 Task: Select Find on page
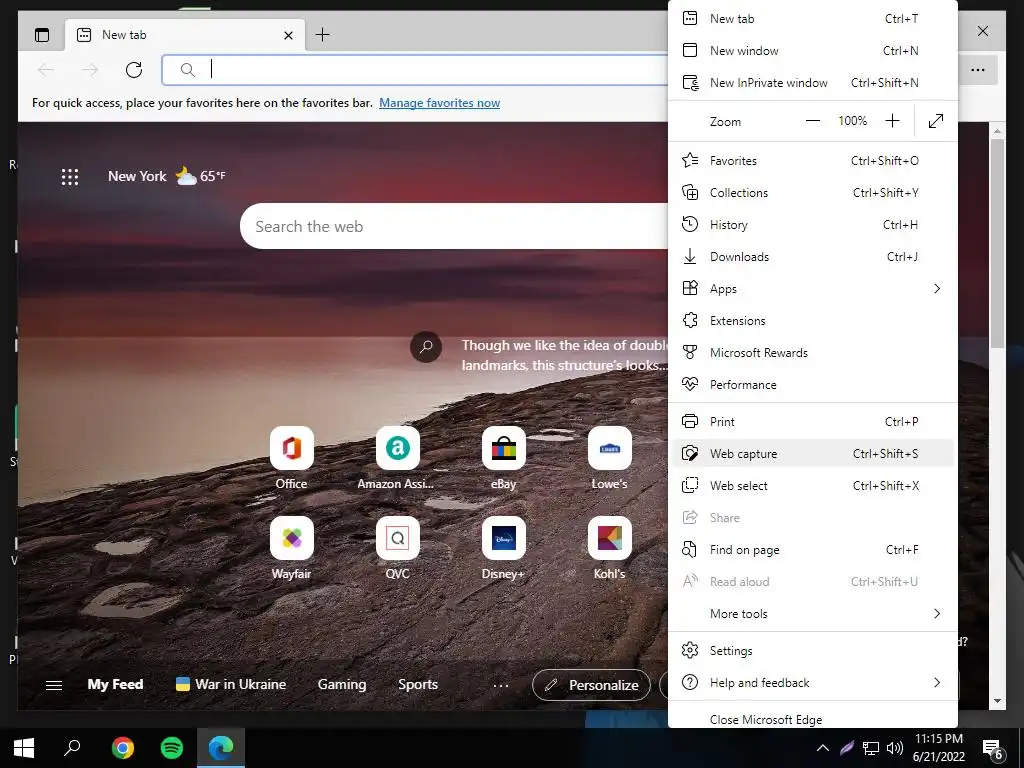point(812,550)
